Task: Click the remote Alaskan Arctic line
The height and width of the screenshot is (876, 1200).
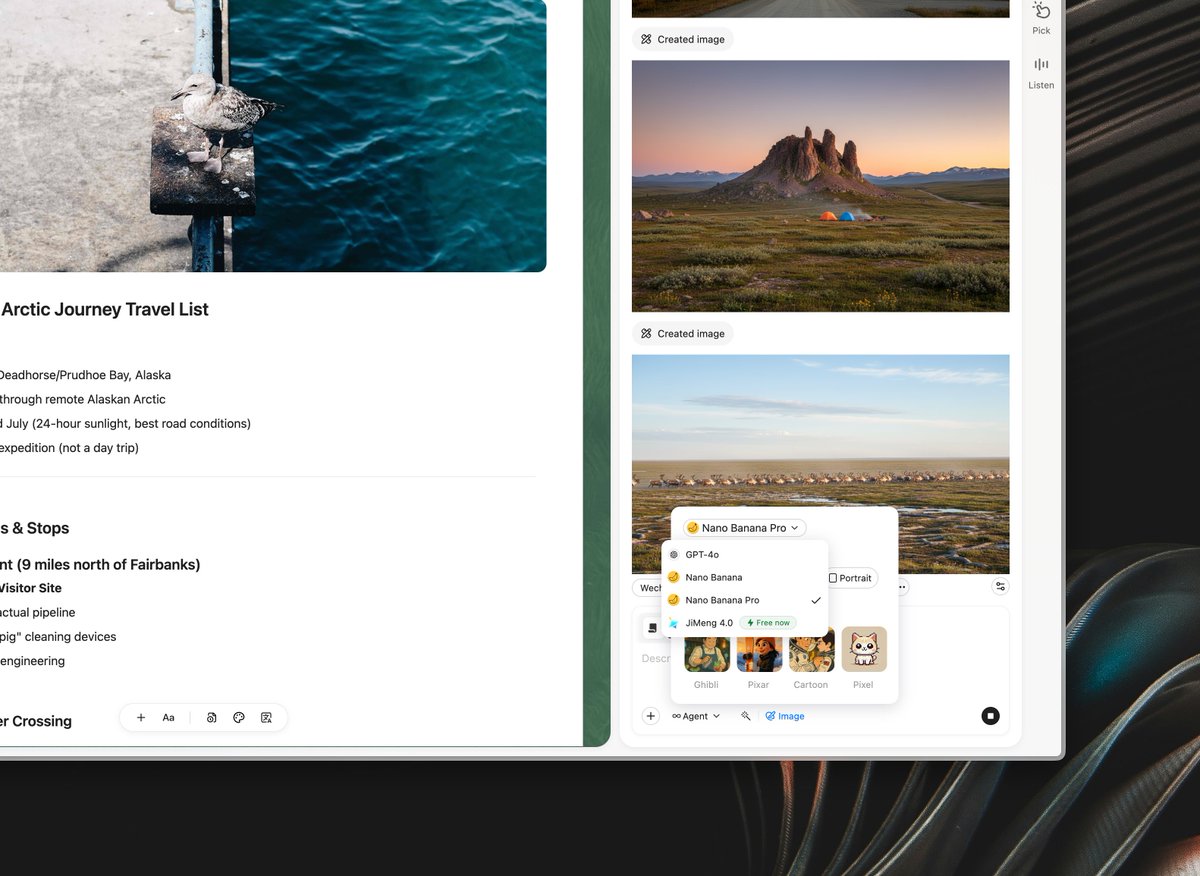Action: click(83, 399)
